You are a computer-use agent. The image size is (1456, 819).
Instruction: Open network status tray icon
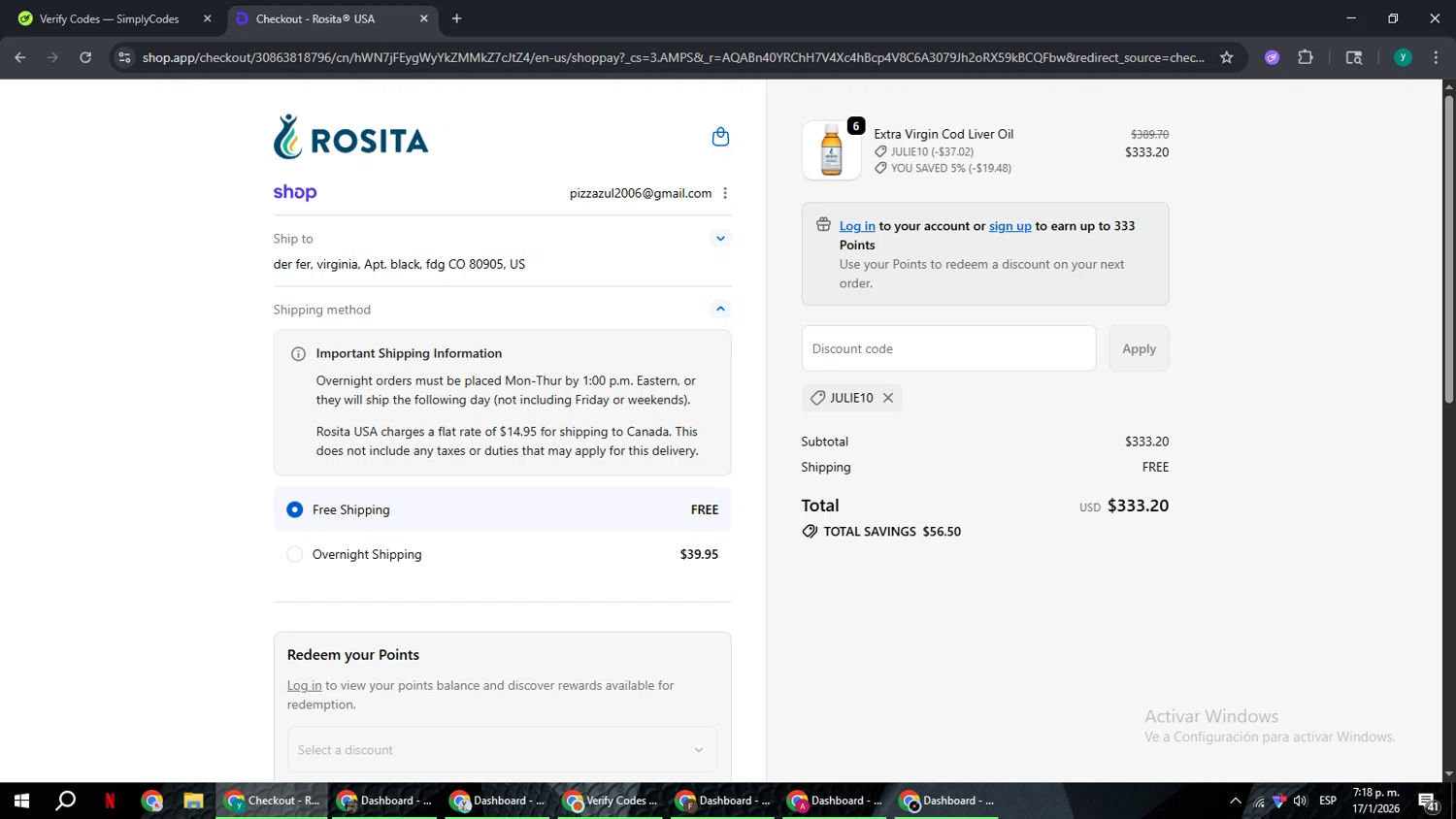1259,801
